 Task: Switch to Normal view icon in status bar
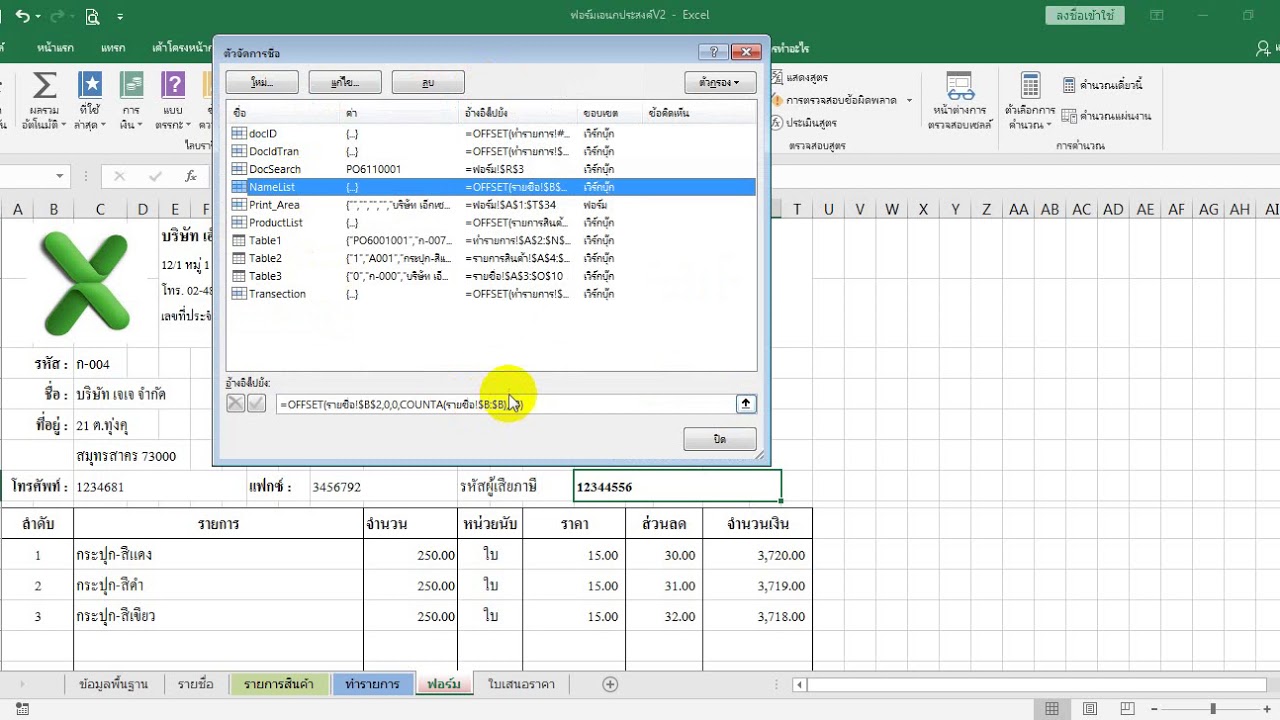tap(1052, 709)
